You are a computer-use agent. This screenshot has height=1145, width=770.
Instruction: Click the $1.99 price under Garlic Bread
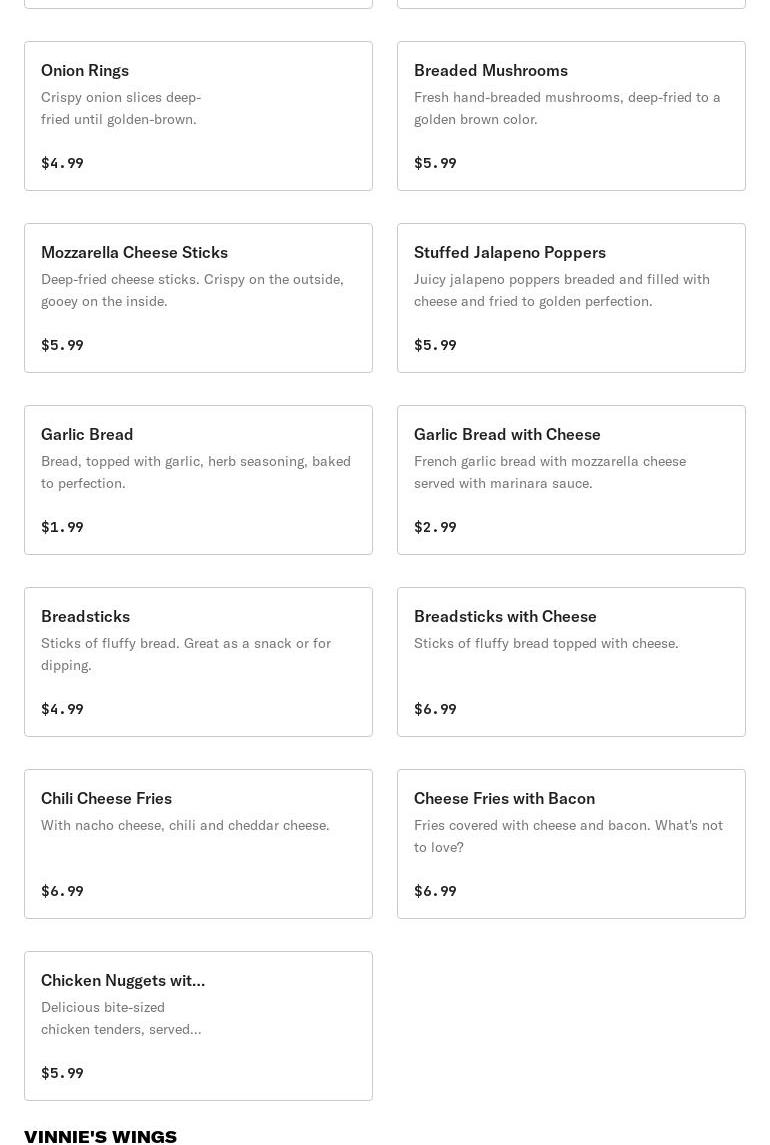tap(62, 527)
